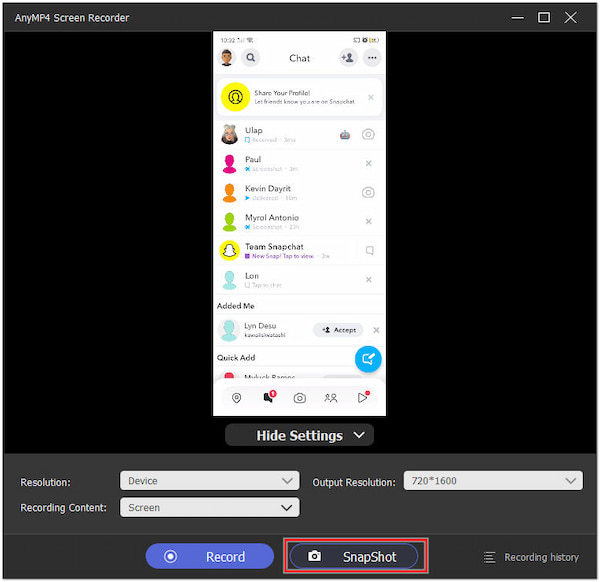
Task: Dismiss Lyn Desu friend request X
Action: (376, 330)
